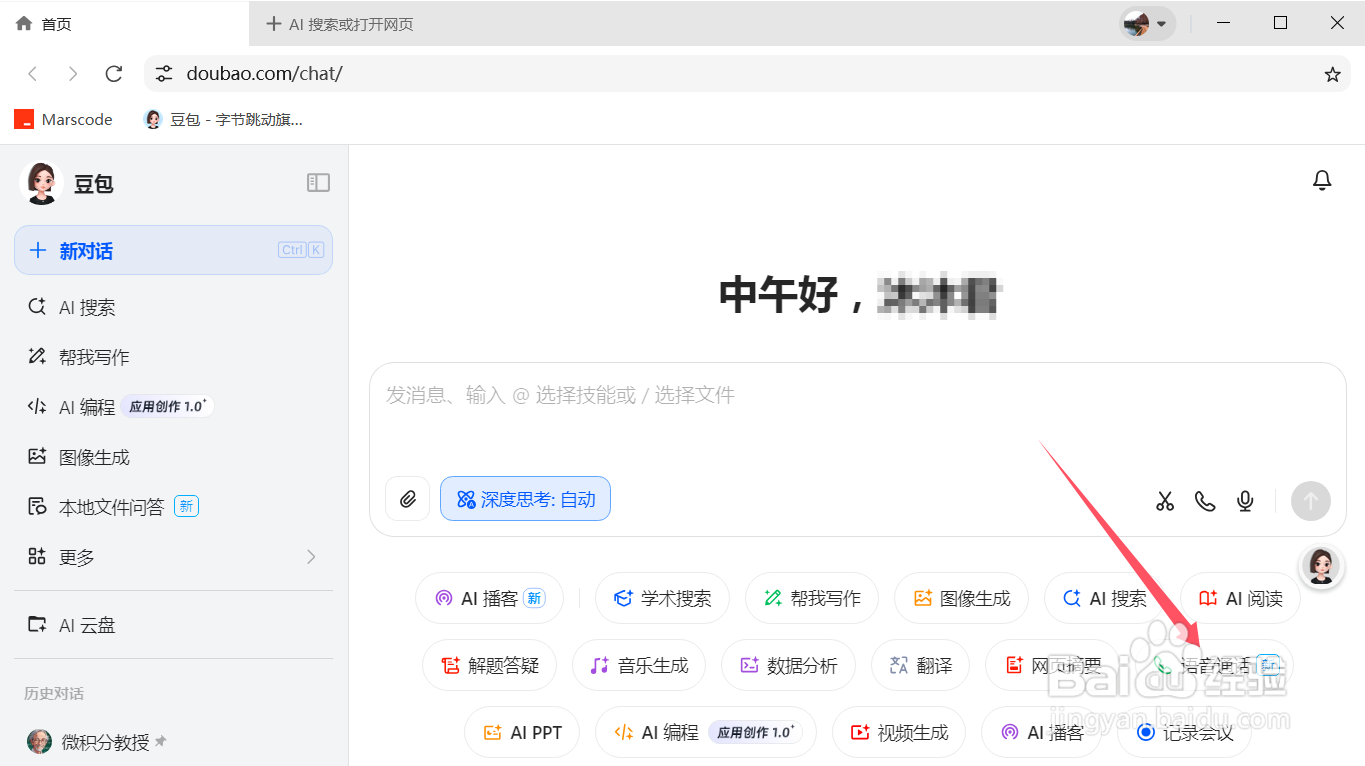1365x766 pixels.
Task: Select the 音乐生成 skill chip
Action: pyautogui.click(x=639, y=665)
